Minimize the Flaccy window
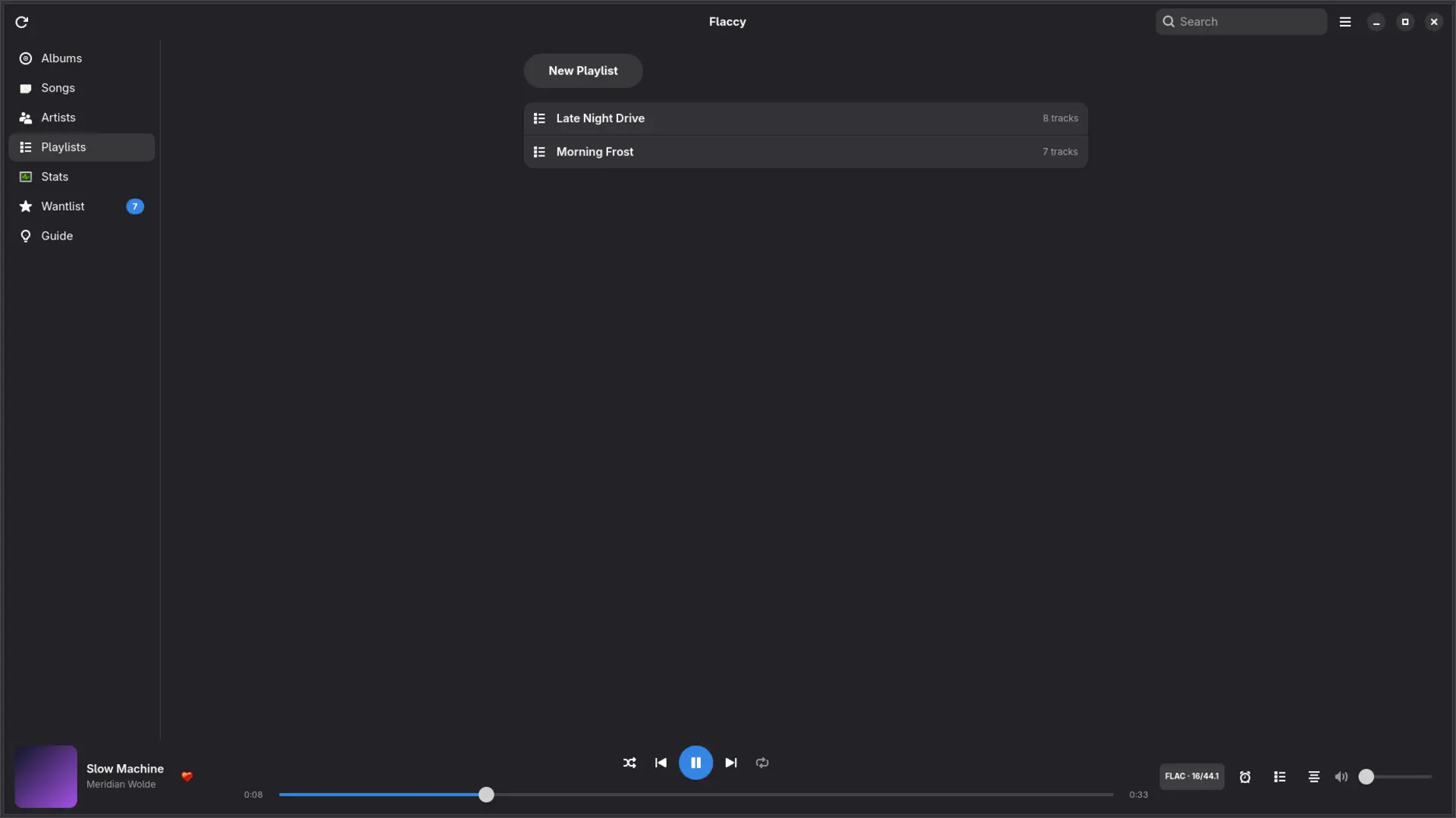 [1376, 22]
